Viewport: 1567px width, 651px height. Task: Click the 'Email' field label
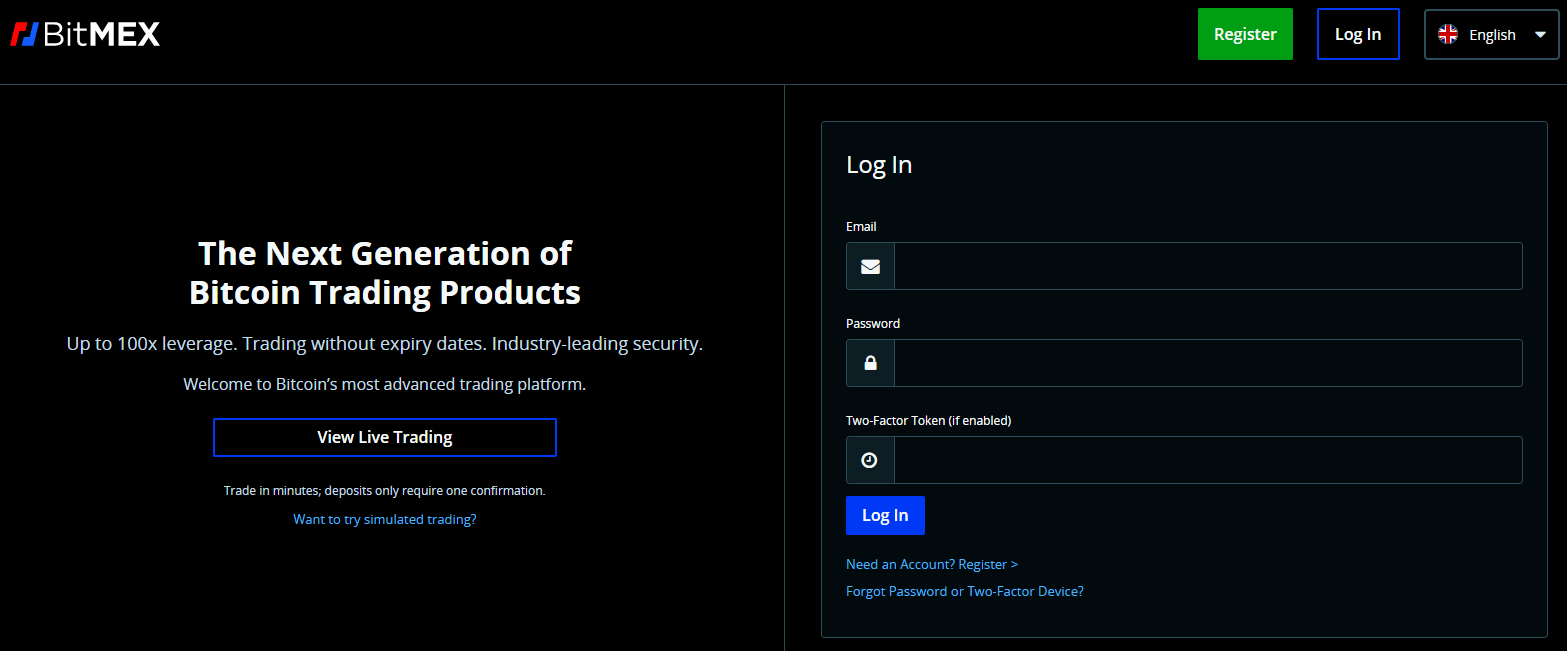point(861,227)
